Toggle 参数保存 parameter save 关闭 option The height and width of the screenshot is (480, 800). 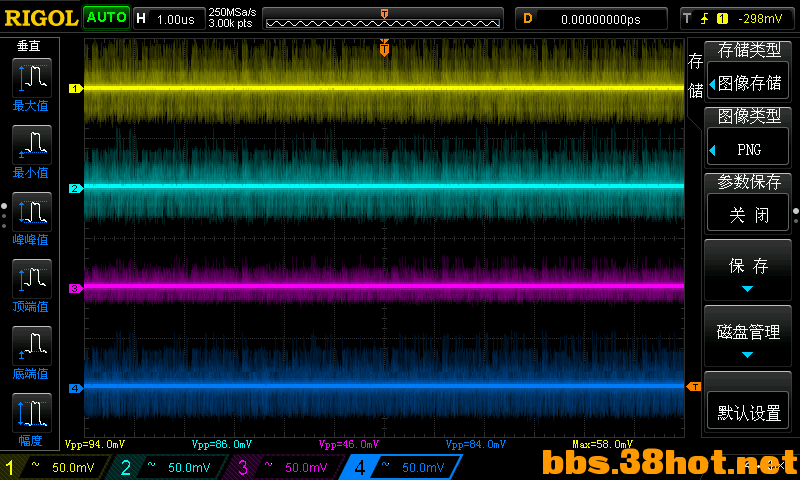[x=748, y=214]
